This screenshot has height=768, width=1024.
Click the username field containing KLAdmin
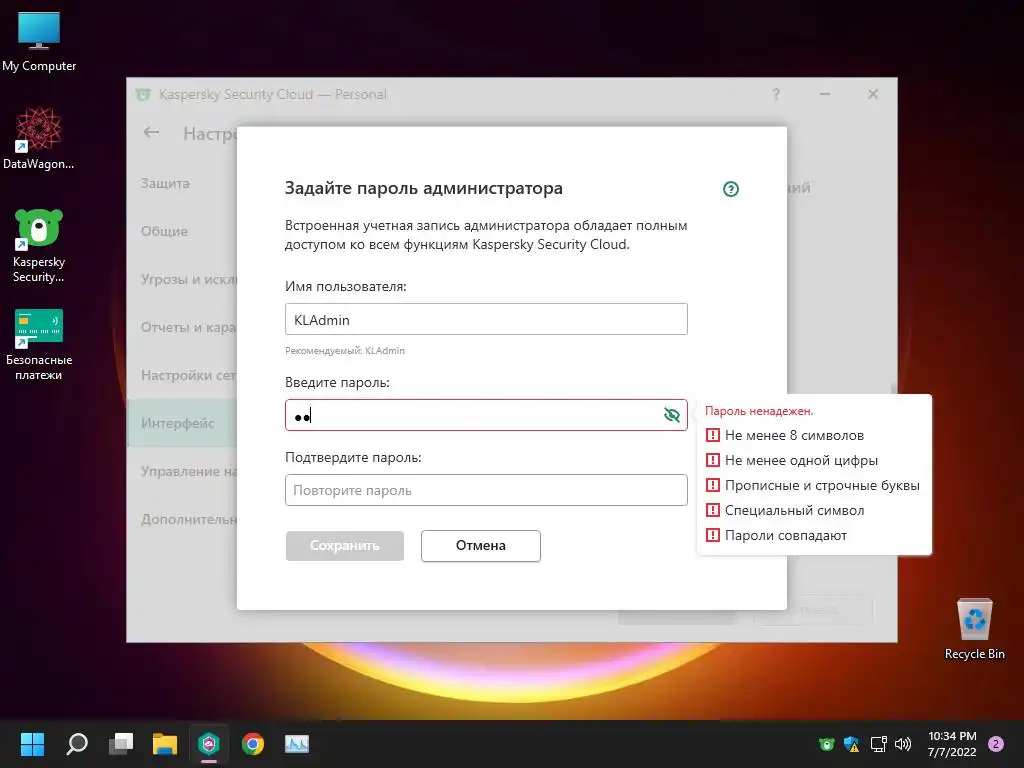[x=486, y=319]
